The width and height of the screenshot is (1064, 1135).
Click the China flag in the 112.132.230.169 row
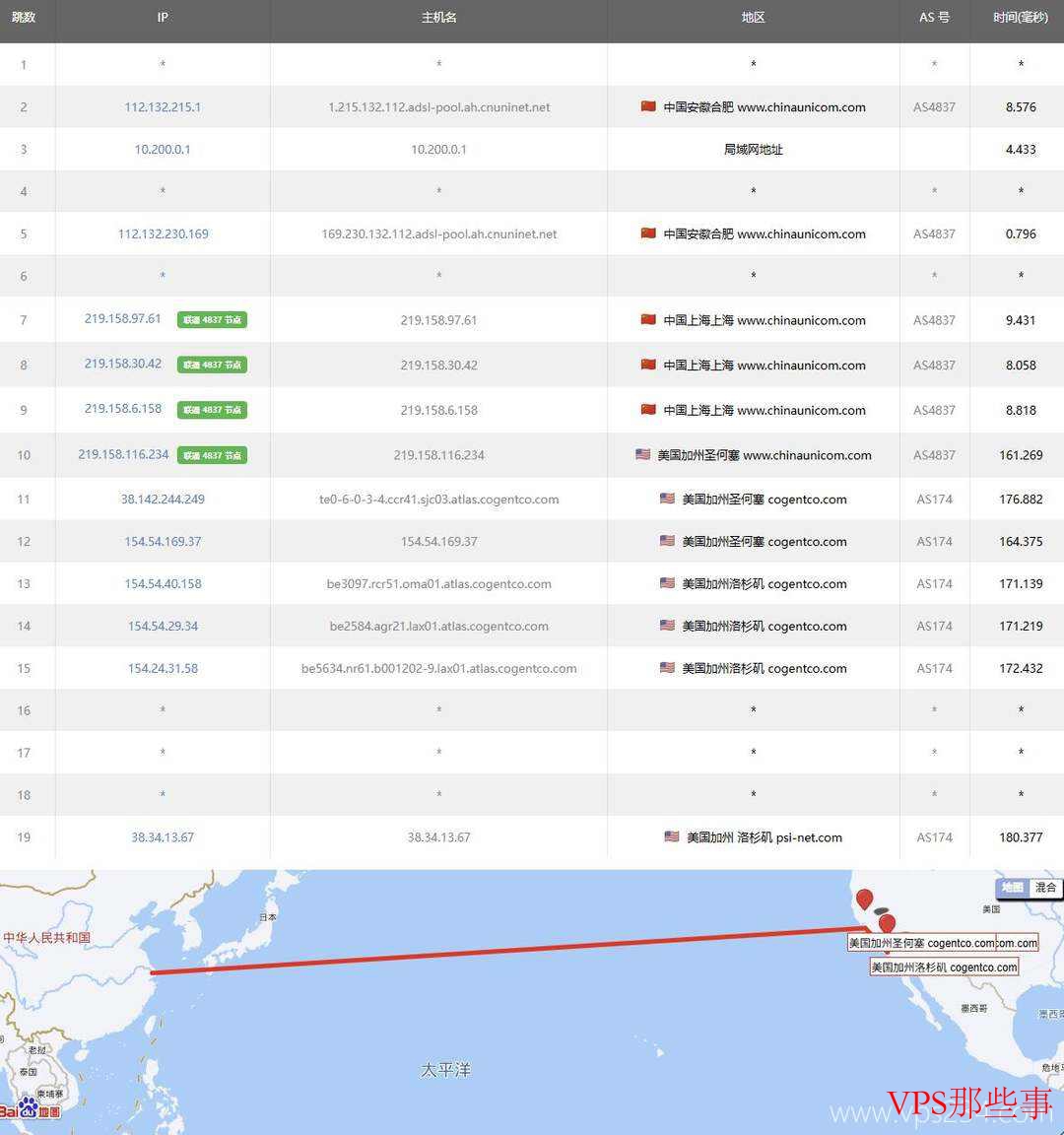pos(648,234)
